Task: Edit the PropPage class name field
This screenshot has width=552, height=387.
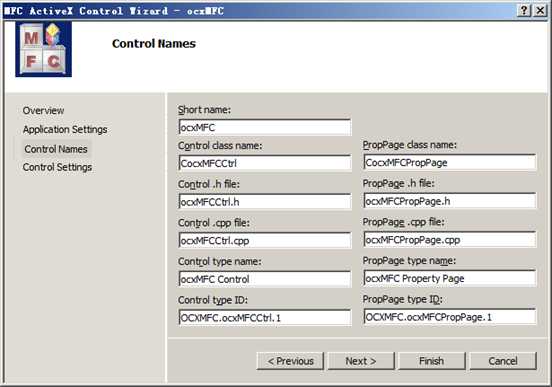Action: [x=450, y=162]
